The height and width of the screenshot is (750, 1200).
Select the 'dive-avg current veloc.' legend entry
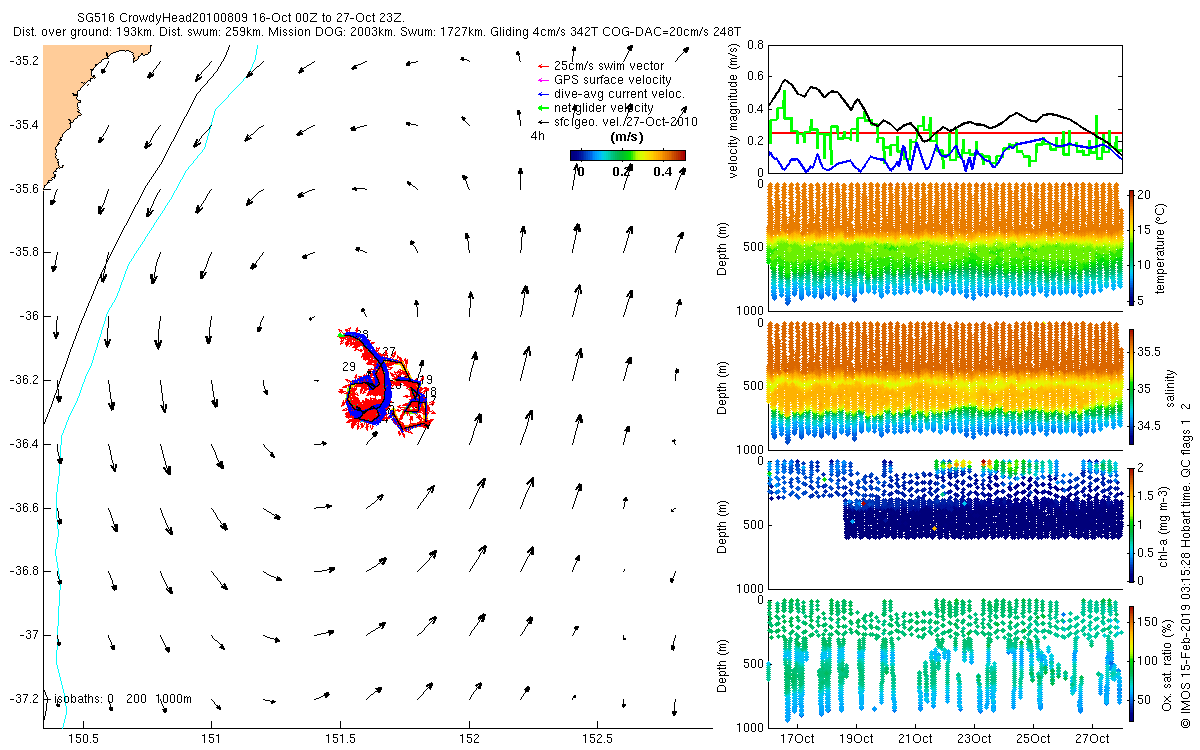[x=611, y=94]
